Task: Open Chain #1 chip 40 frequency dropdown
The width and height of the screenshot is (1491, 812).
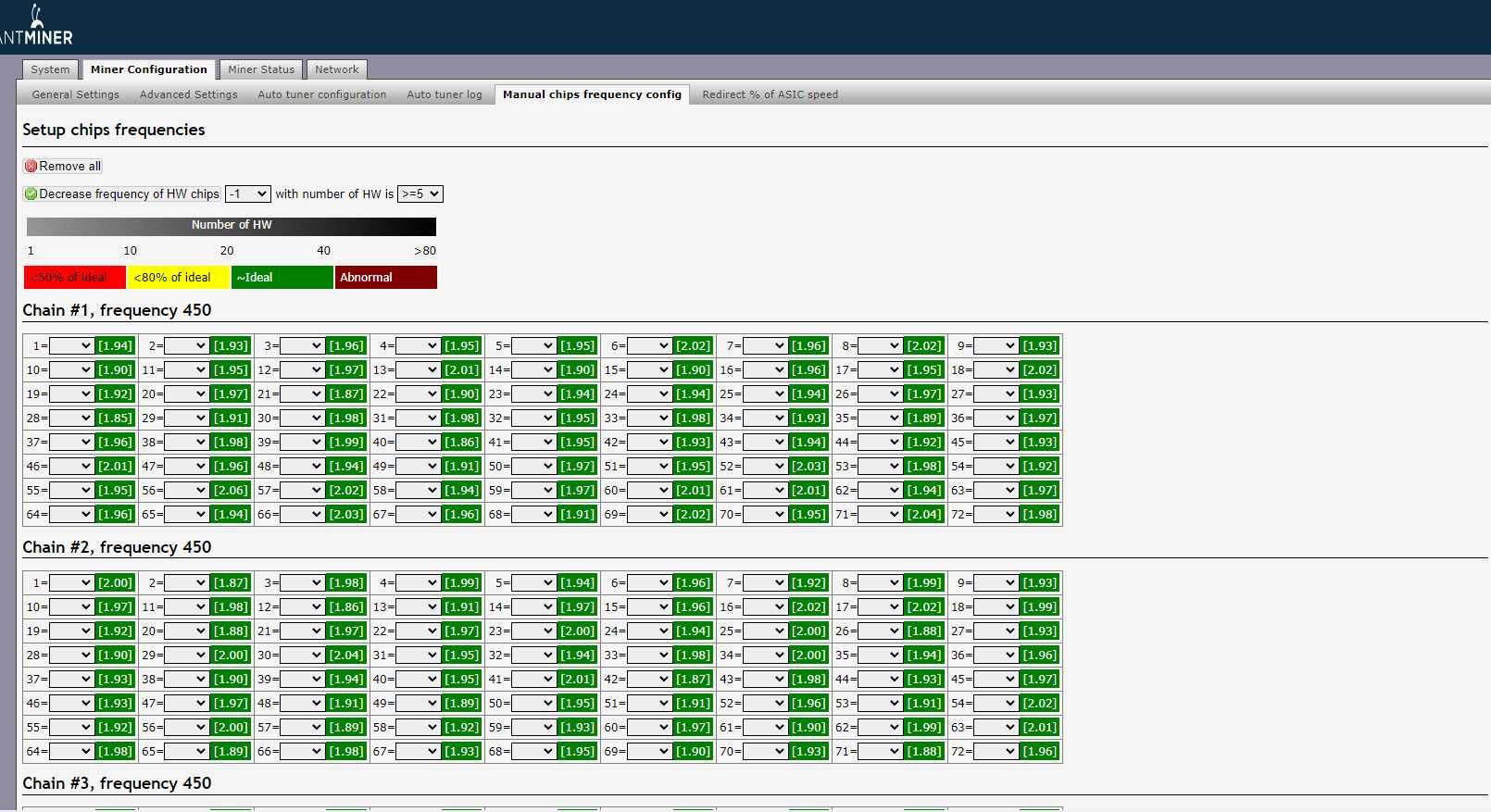Action: tap(418, 443)
